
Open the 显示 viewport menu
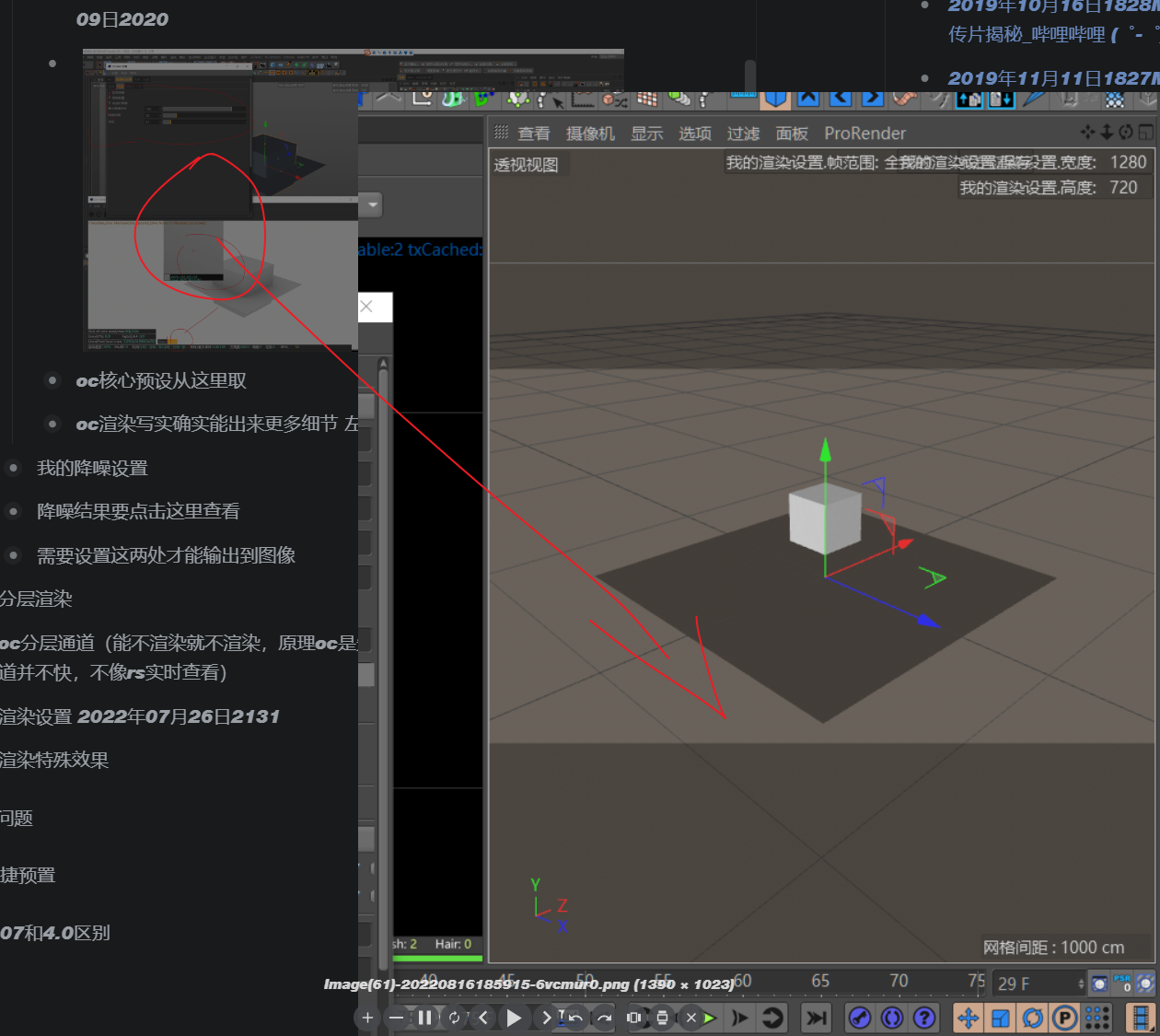(x=647, y=134)
